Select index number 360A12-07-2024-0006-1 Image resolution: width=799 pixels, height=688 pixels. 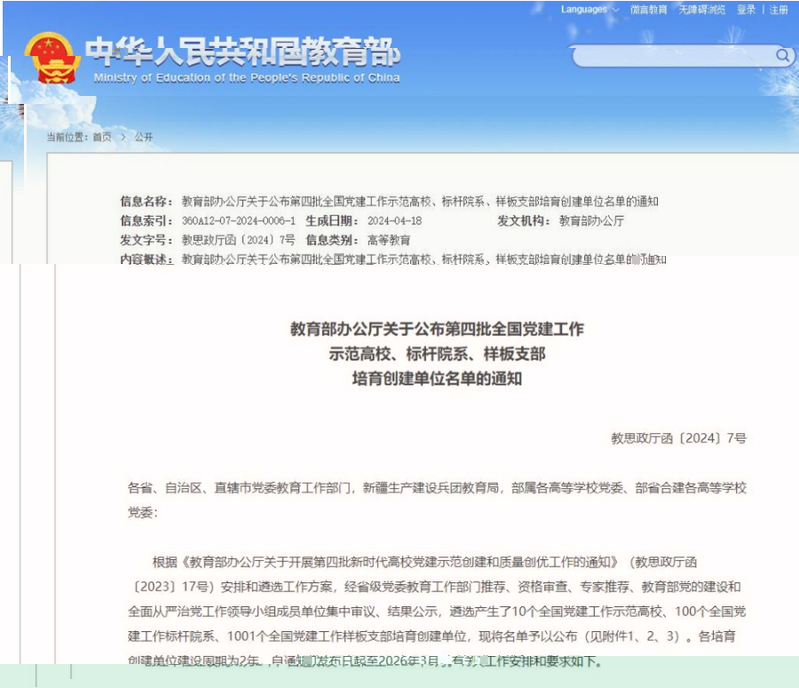238,221
